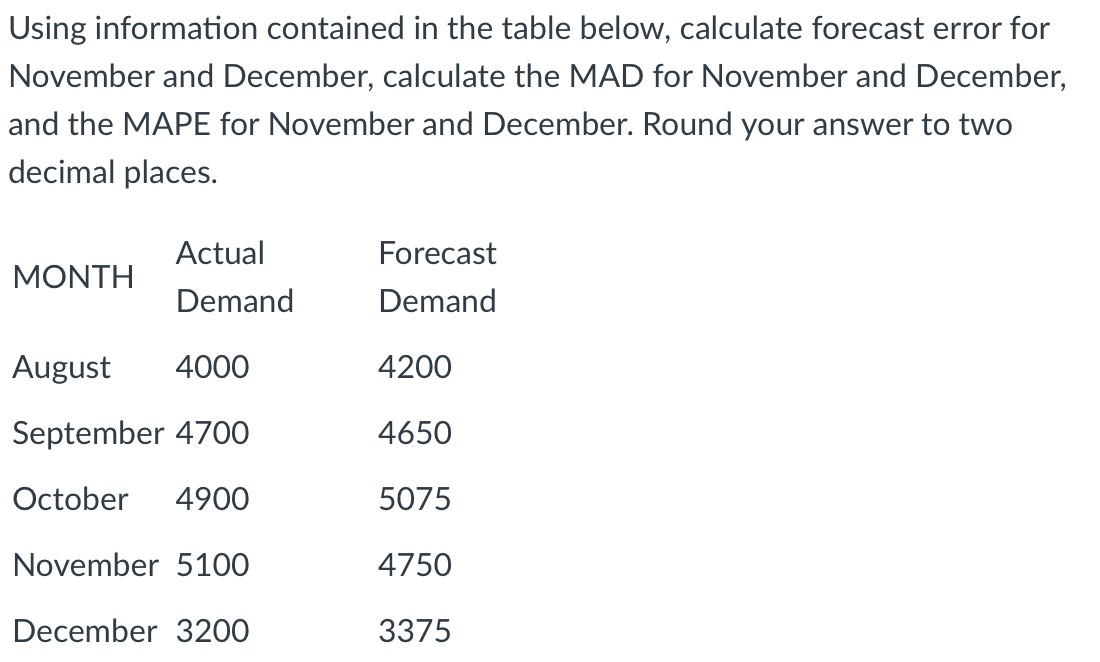The image size is (1100, 662).
Task: Click November forecast value 4750
Action: click(x=415, y=565)
